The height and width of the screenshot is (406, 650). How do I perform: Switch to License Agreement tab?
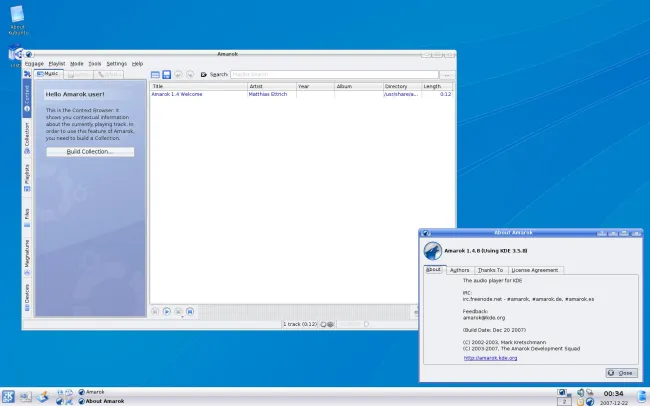[x=535, y=270]
